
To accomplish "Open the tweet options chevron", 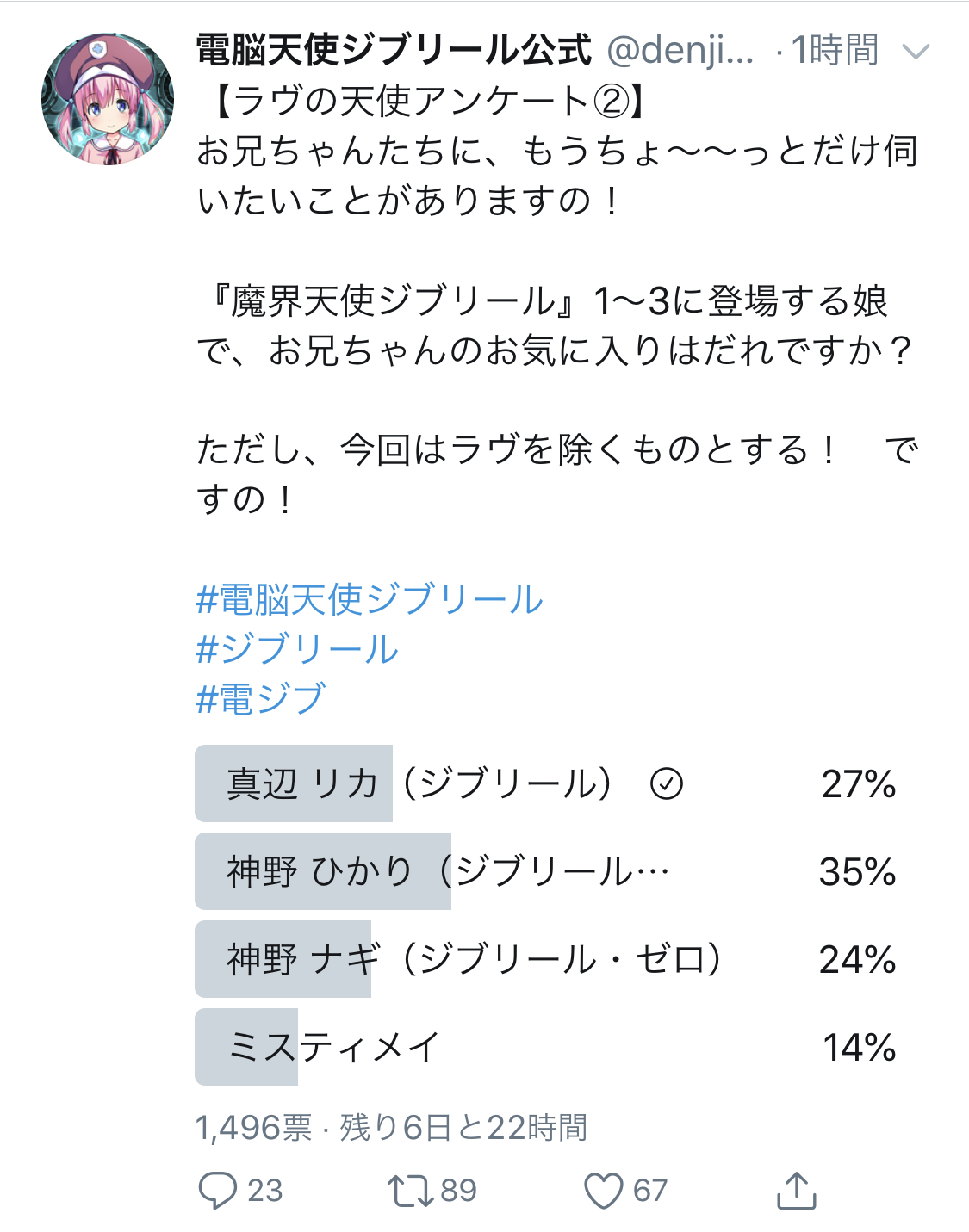I will (916, 52).
